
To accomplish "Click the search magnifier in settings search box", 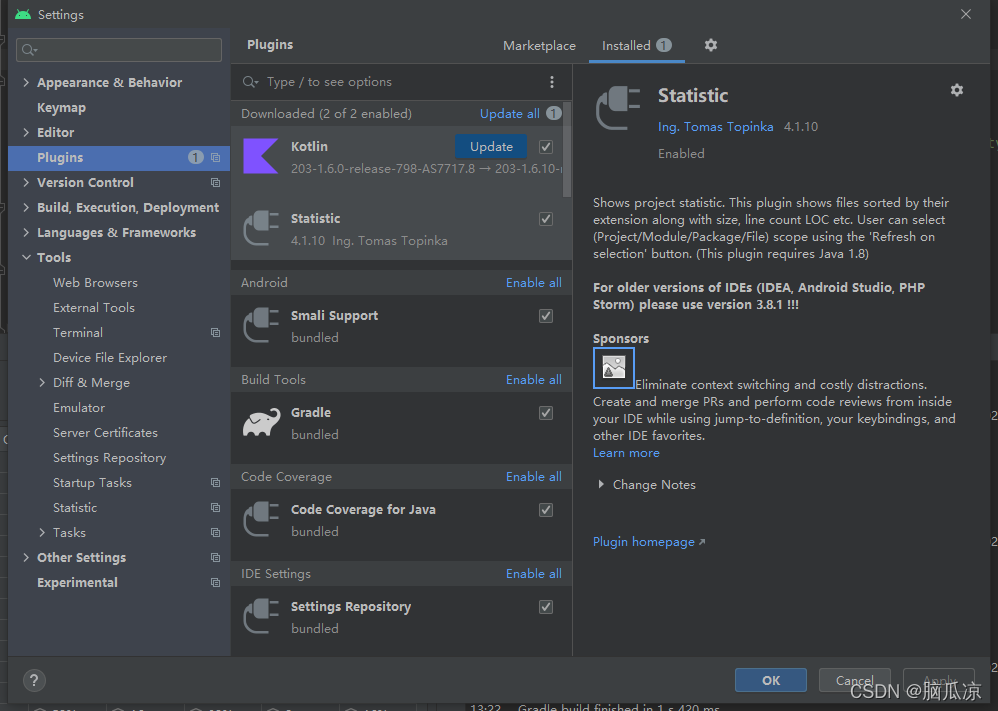I will (29, 50).
